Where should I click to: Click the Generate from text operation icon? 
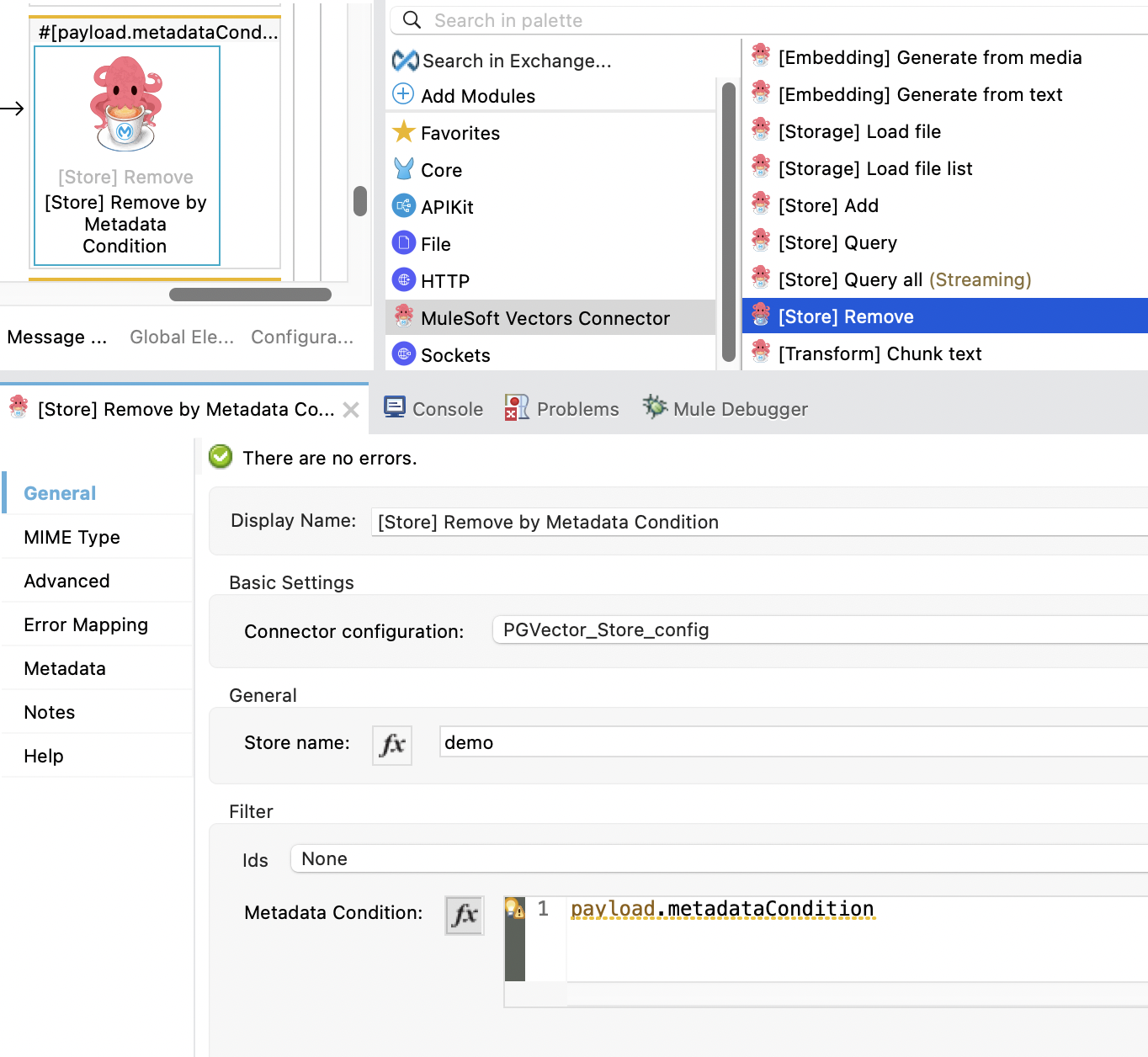(x=761, y=93)
